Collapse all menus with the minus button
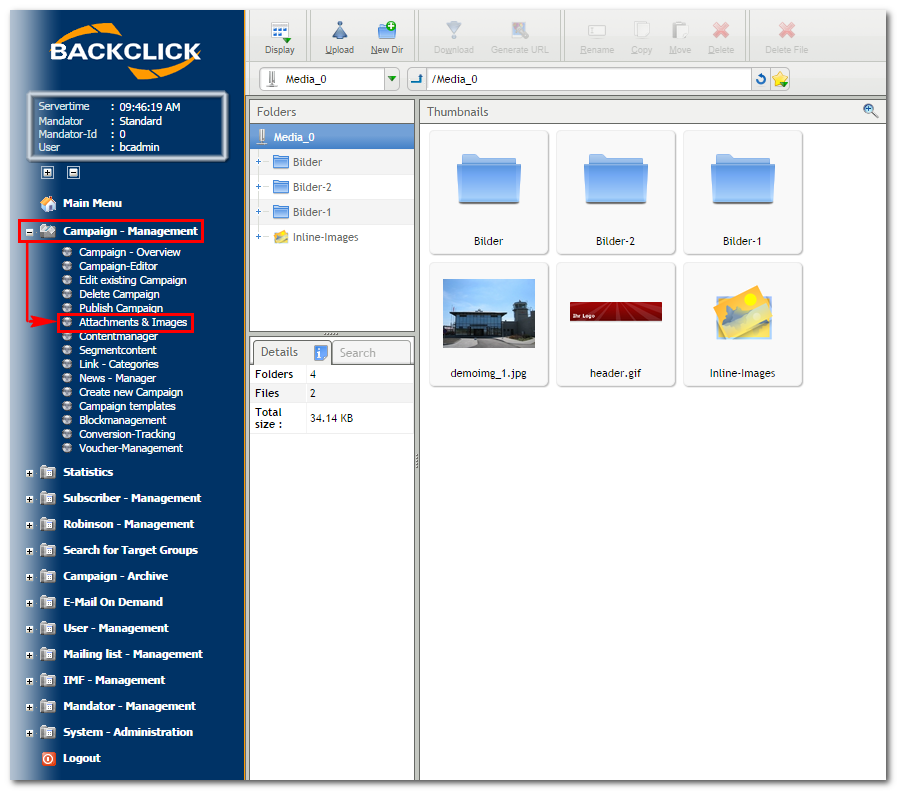Image resolution: width=897 pixels, height=791 pixels. coord(73,172)
